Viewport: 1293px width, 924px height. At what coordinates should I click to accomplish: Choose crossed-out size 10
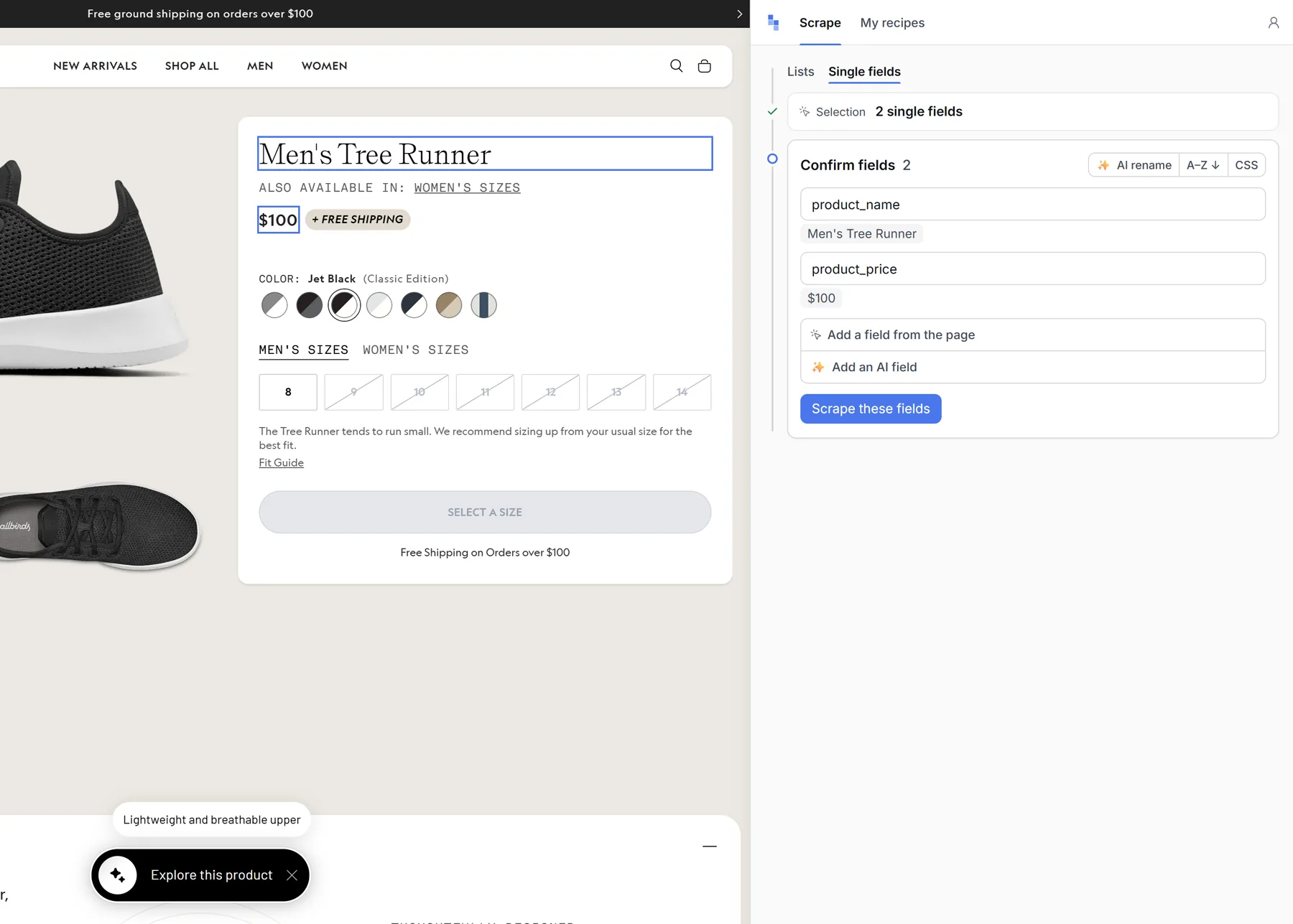(420, 392)
